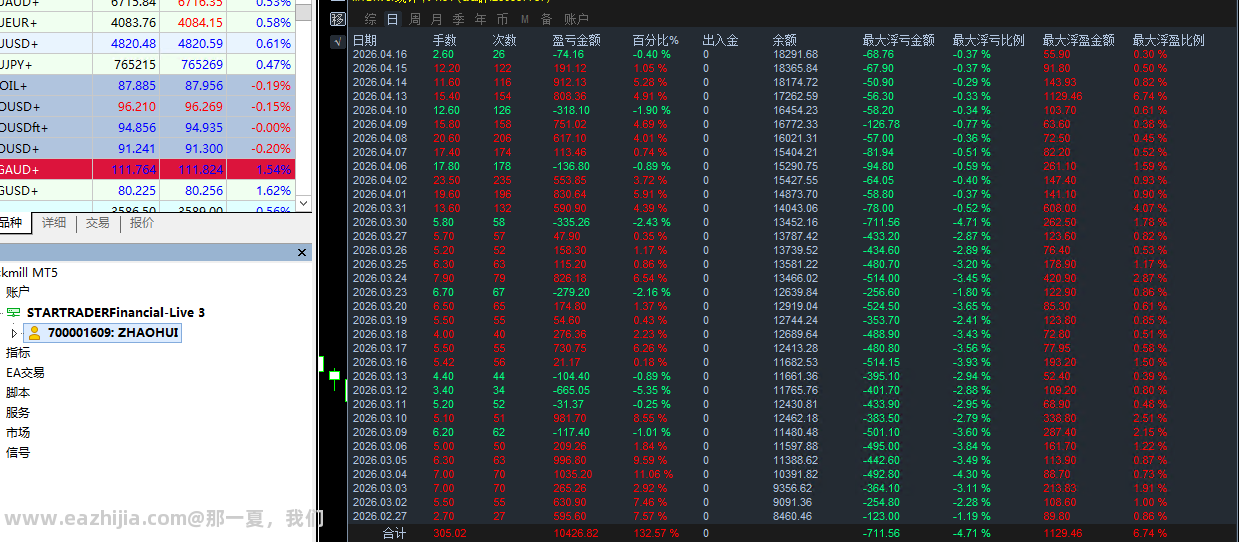Screen dimensions: 1239x542
Task: Click the 盈亏金额 column header
Action: [577, 41]
